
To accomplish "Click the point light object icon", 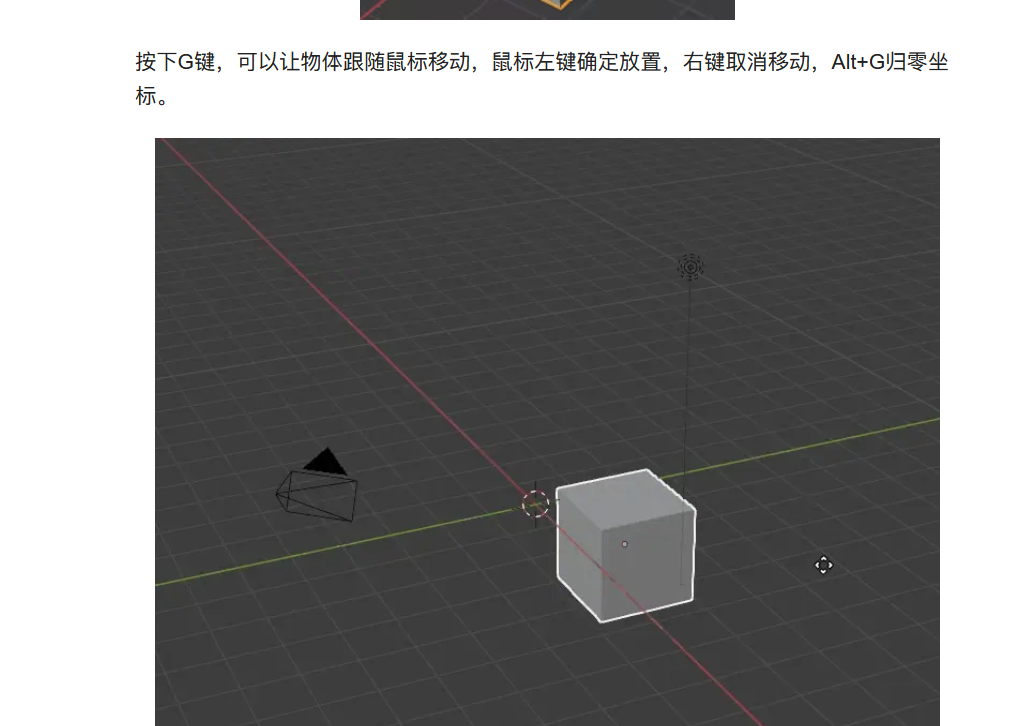I will [x=690, y=267].
